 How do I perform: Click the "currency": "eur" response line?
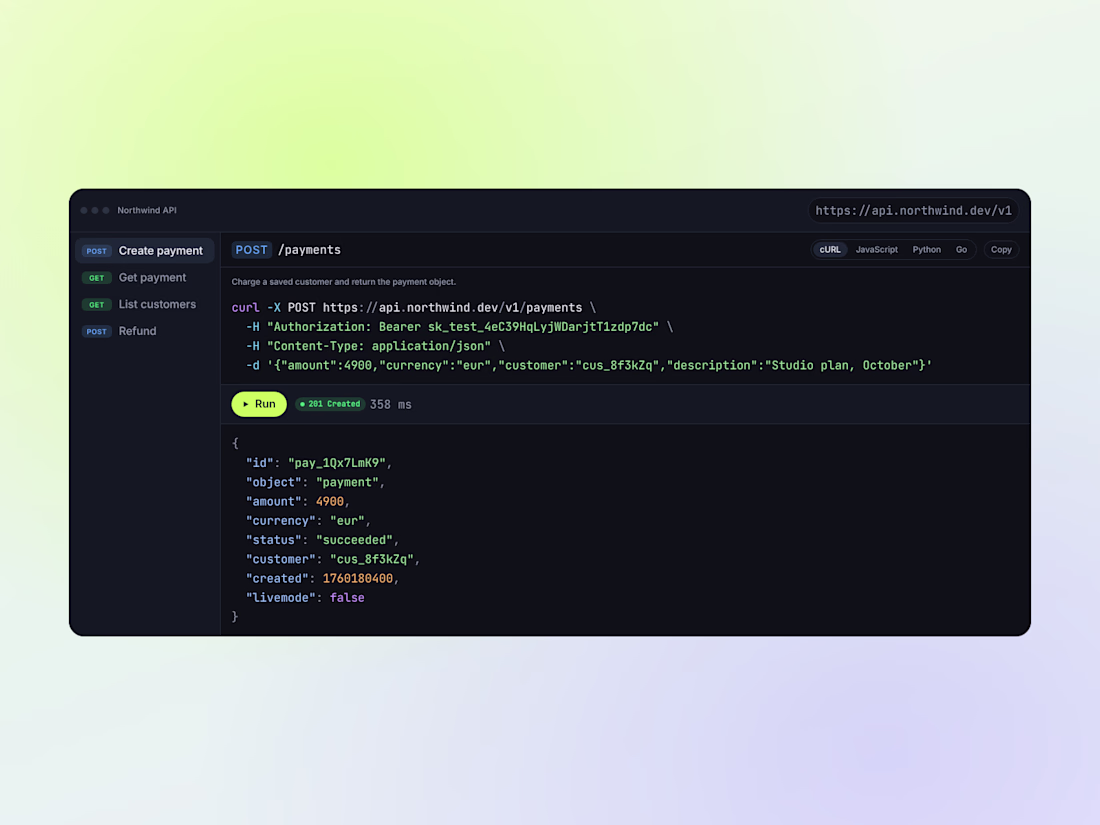[x=308, y=521]
